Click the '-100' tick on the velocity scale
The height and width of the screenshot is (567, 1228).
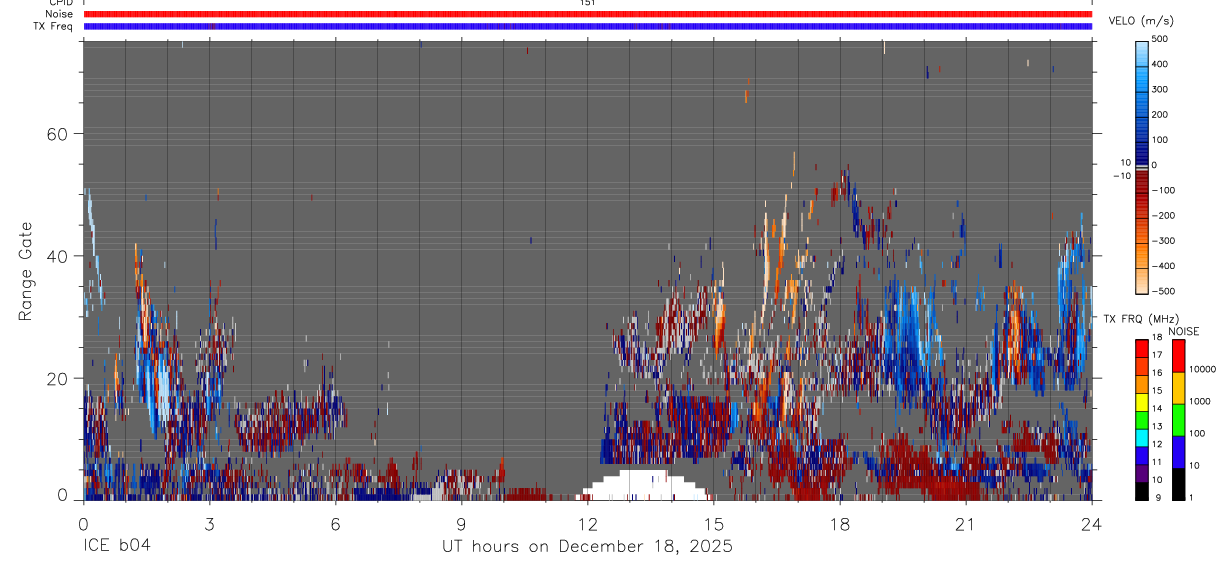tap(1161, 190)
